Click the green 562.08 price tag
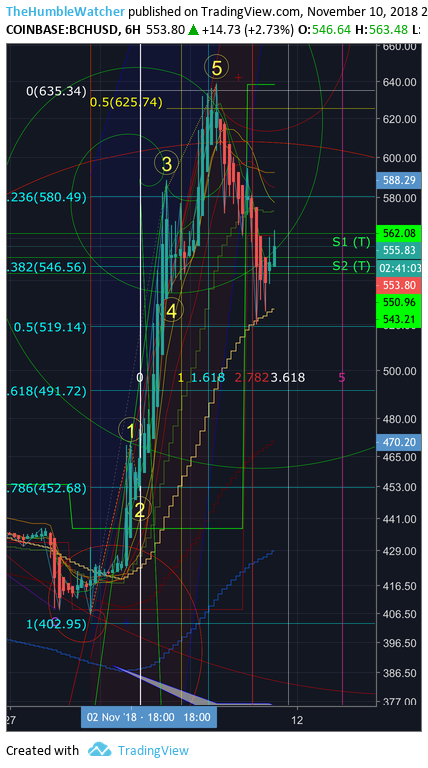Viewport: 428px width, 768px height. pyautogui.click(x=399, y=233)
